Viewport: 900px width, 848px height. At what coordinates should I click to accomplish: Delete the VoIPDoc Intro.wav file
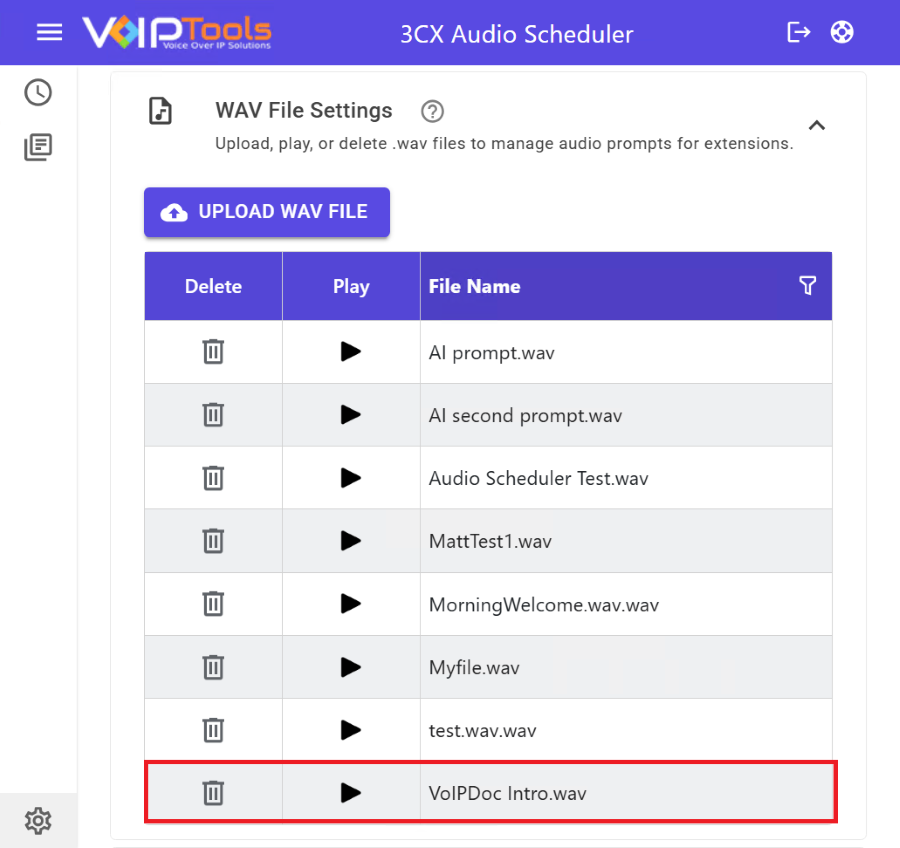coord(213,793)
